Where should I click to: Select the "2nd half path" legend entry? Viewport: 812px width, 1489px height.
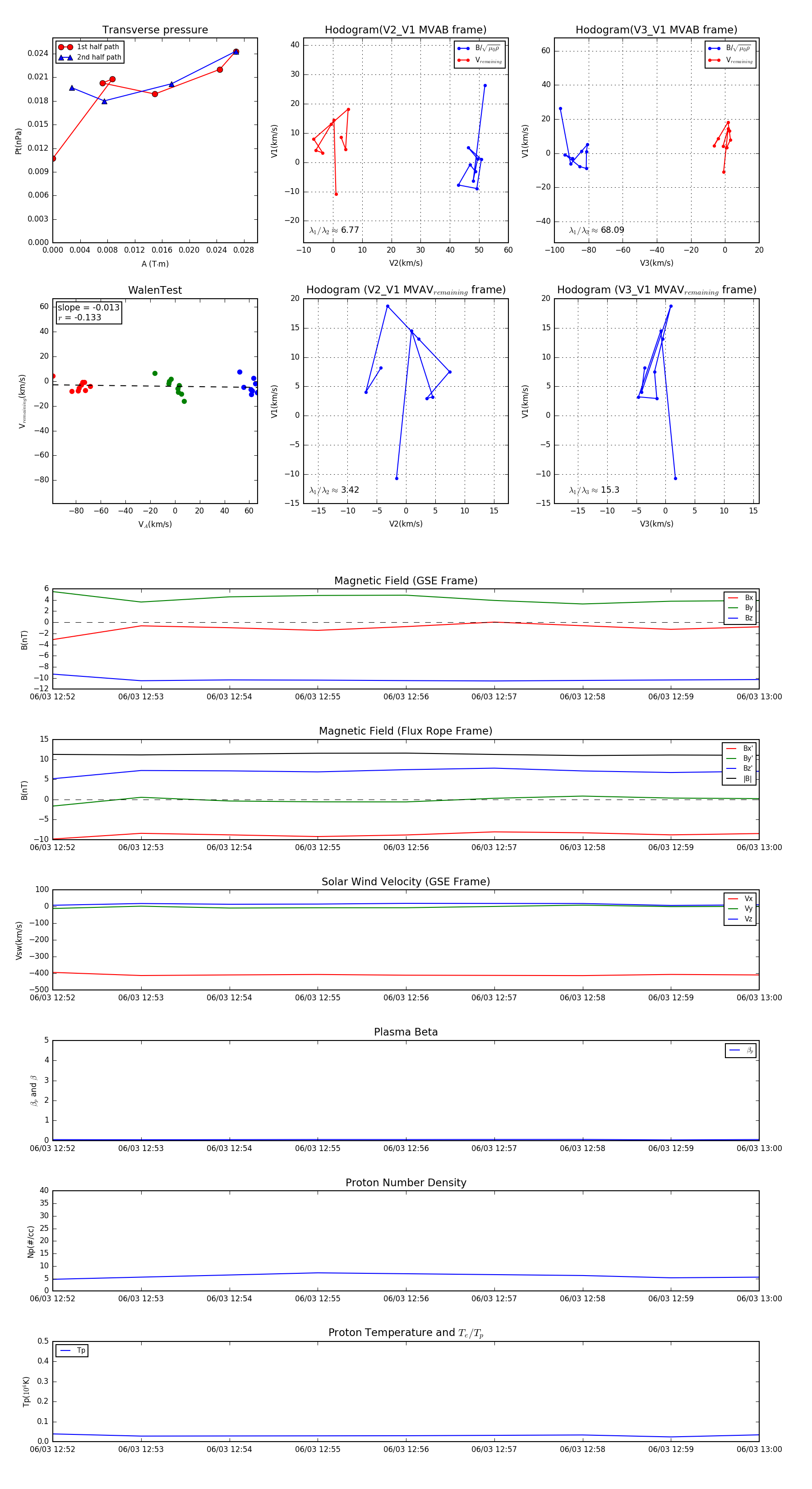pyautogui.click(x=90, y=57)
